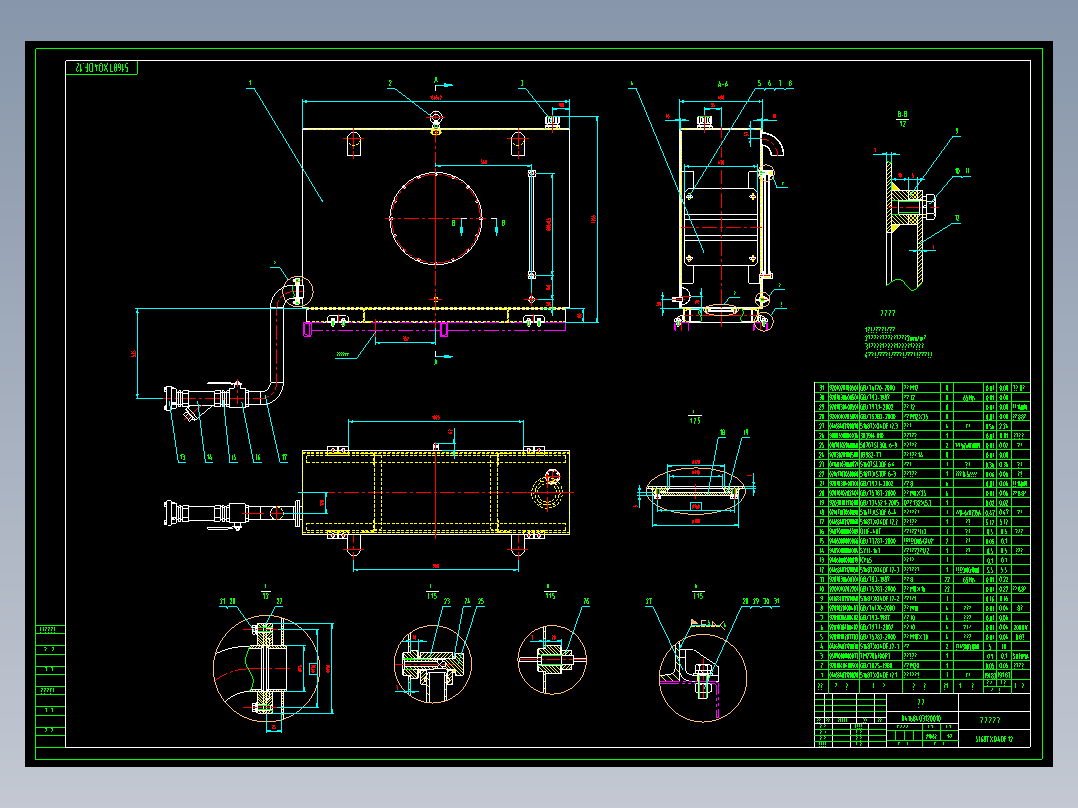
Task: Select callout 5 next to the A-A label
Action: click(x=760, y=84)
